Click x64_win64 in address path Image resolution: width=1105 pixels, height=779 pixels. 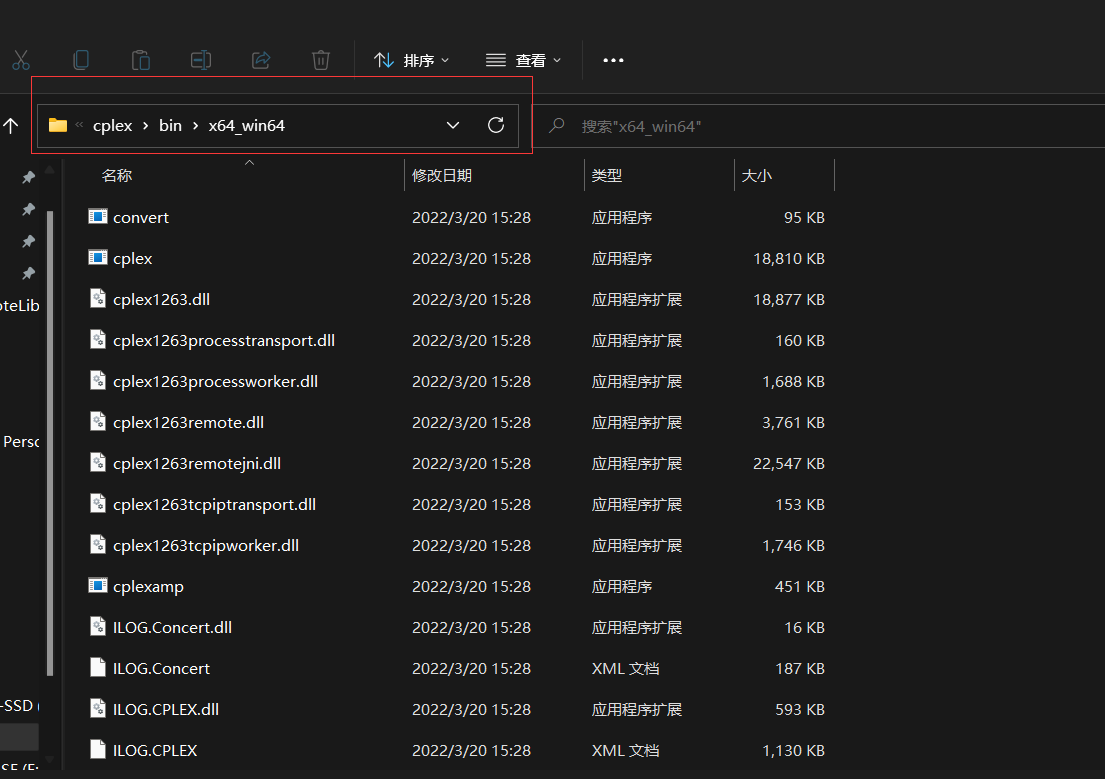[x=247, y=125]
